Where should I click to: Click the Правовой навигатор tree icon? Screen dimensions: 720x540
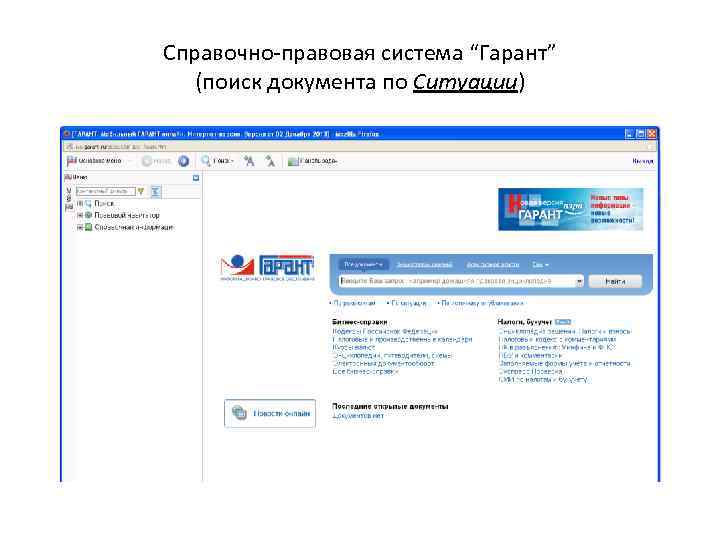coord(88,215)
